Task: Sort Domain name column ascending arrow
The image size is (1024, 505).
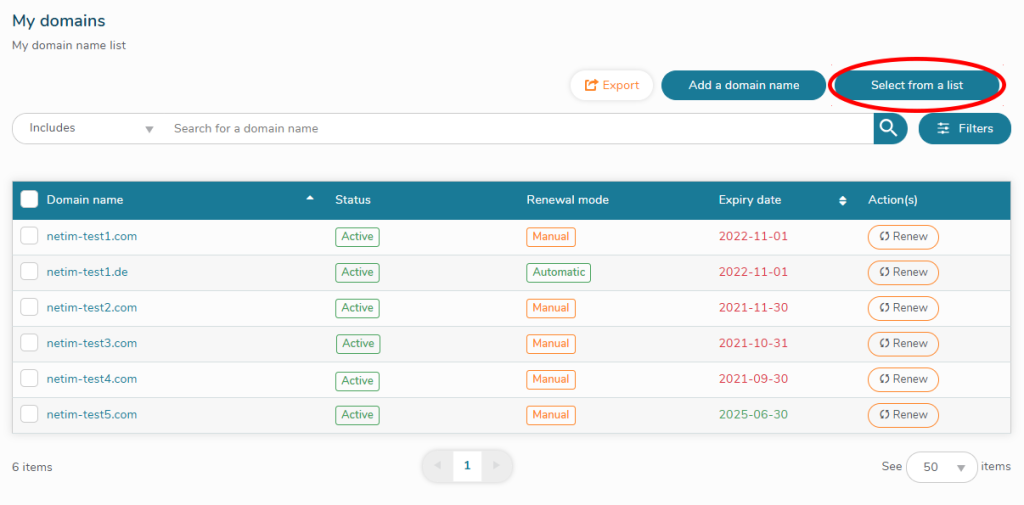Action: 309,199
